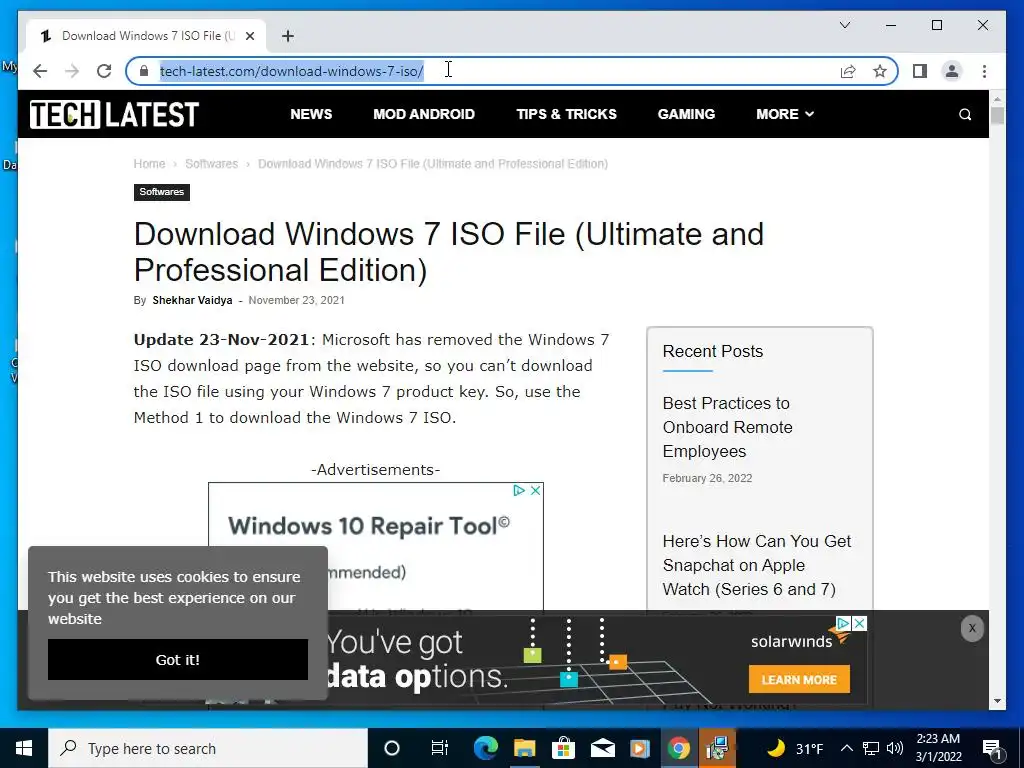The width and height of the screenshot is (1024, 768).
Task: Open author Shekhar Vaidya's profile link
Action: pyautogui.click(x=192, y=300)
